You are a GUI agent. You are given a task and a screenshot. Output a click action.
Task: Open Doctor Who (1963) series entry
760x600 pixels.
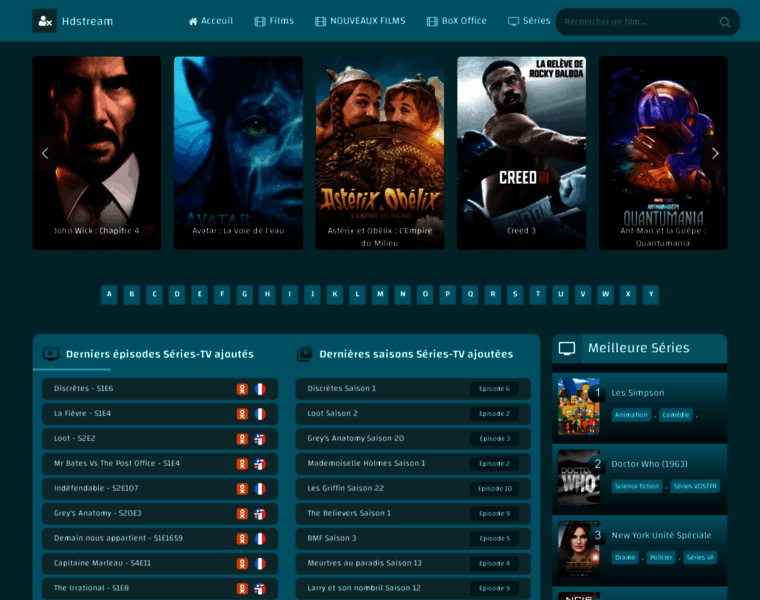tap(649, 464)
